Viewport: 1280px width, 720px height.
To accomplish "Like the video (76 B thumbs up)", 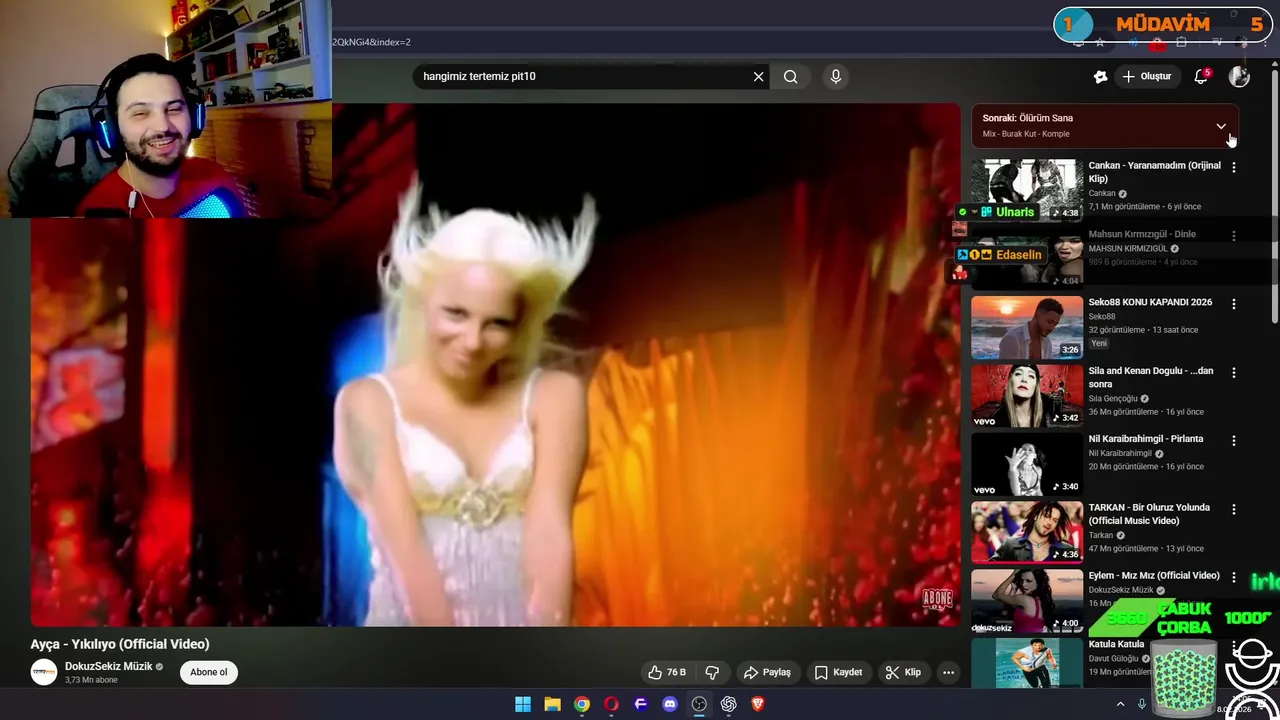I will (x=667, y=672).
